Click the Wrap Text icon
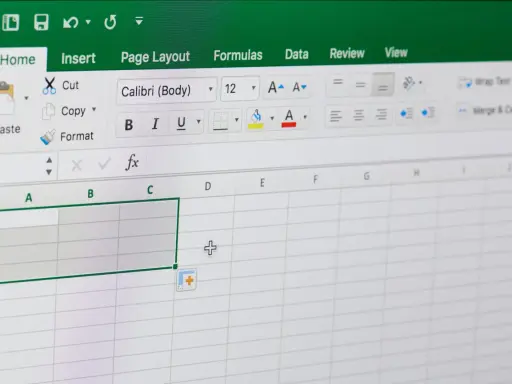512x384 pixels. pos(465,82)
